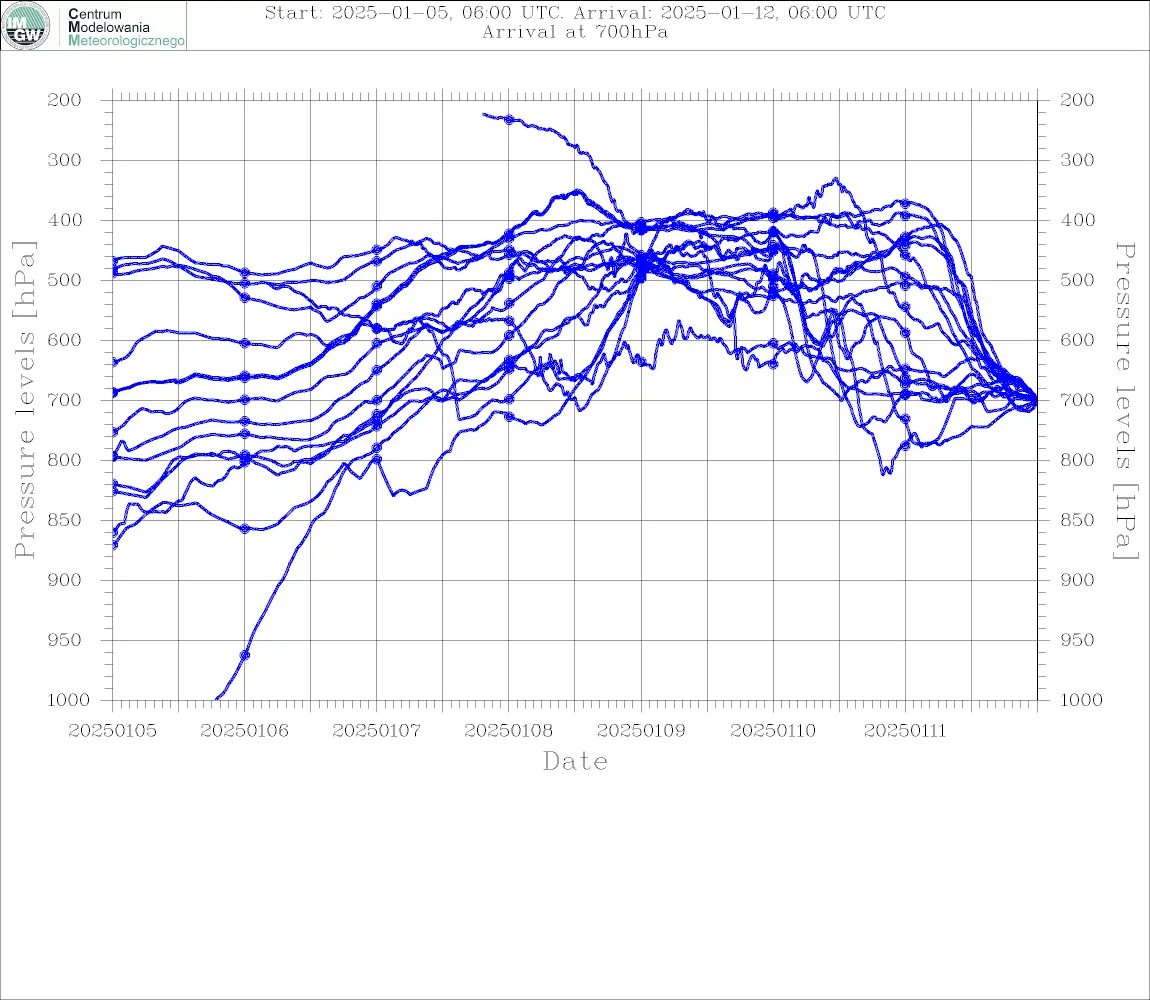Click the date label 20250111

tap(905, 731)
